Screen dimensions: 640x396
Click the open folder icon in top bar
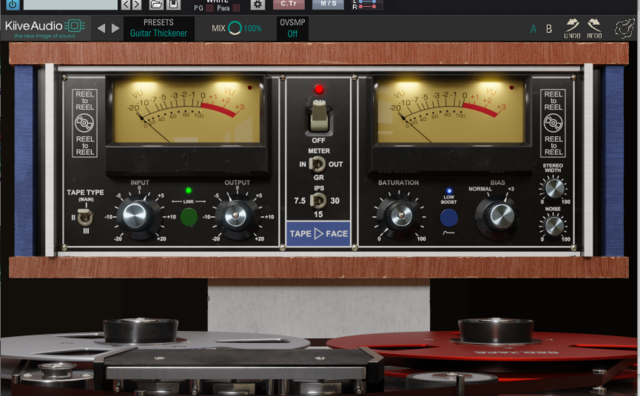(x=156, y=4)
